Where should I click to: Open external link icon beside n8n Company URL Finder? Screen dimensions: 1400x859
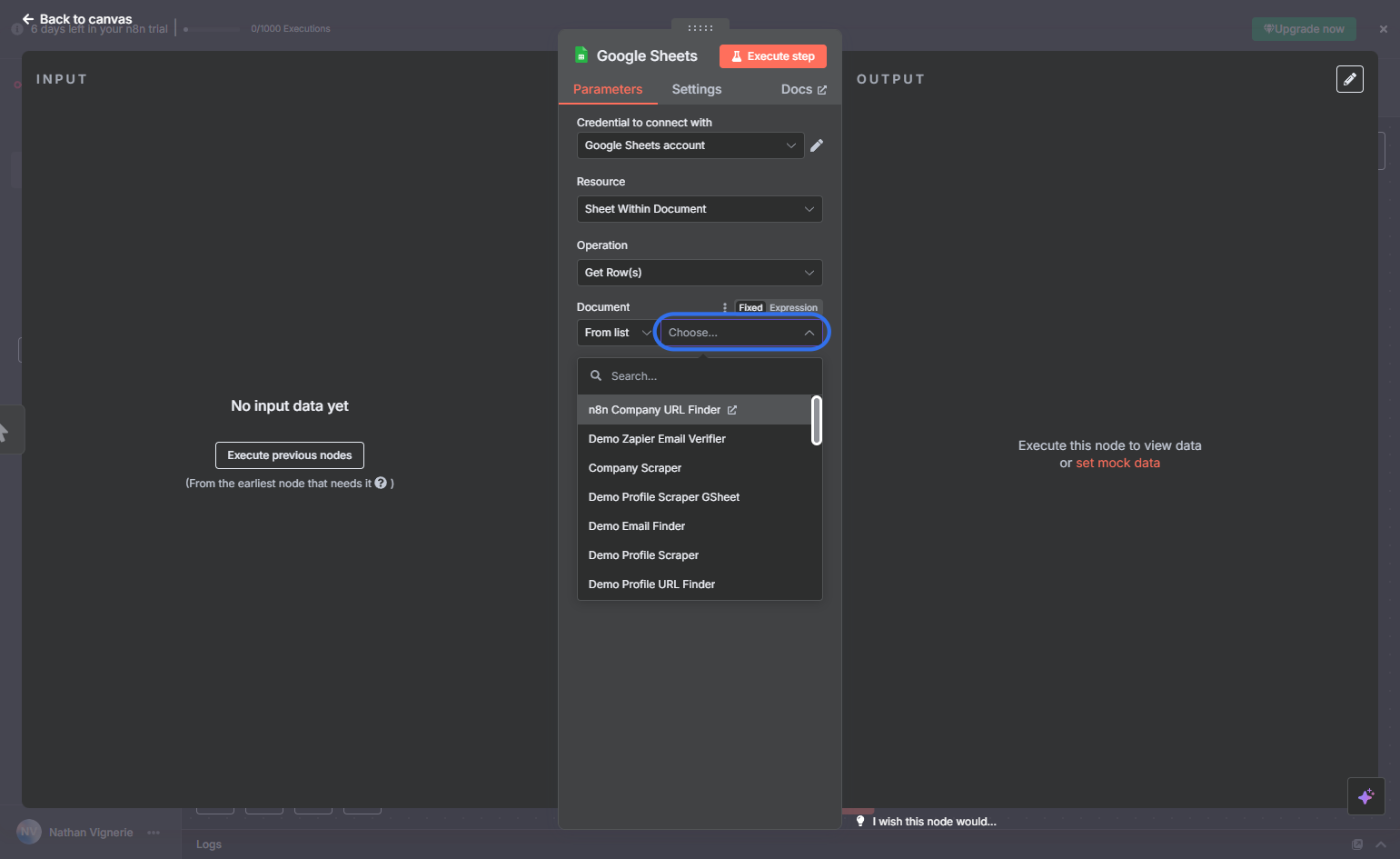(732, 410)
